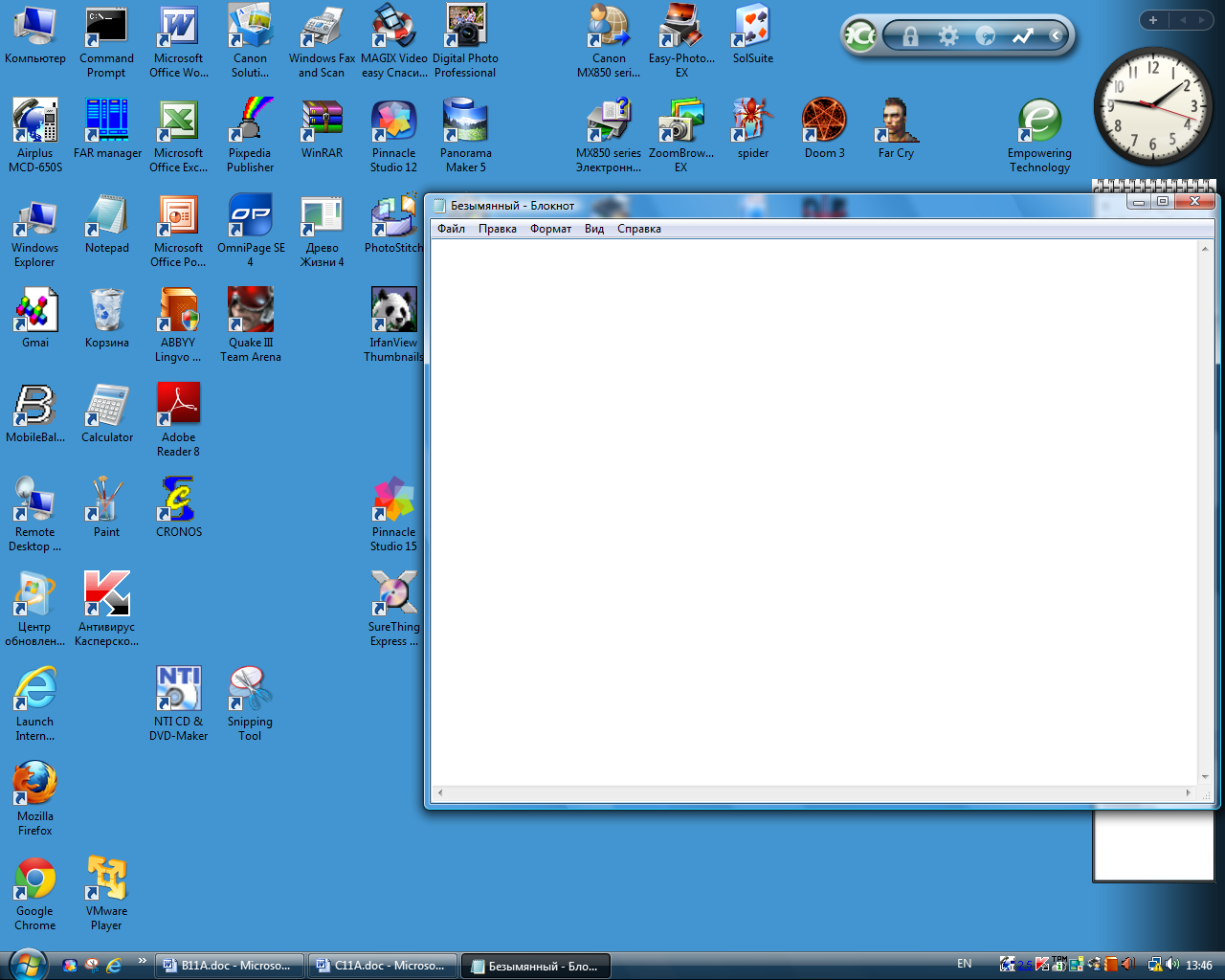Screen dimensions: 1225x980
Task: Click lock icon in Acer widget bar
Action: 910,36
